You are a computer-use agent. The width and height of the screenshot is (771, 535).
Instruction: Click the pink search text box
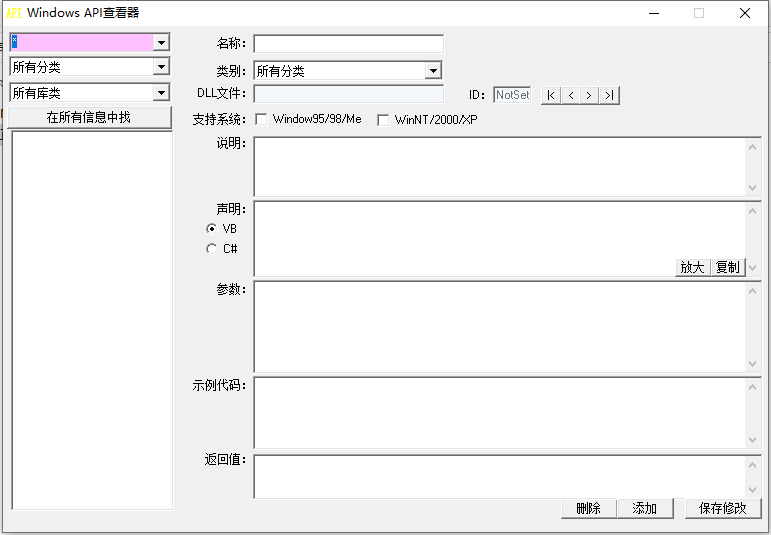[x=82, y=43]
